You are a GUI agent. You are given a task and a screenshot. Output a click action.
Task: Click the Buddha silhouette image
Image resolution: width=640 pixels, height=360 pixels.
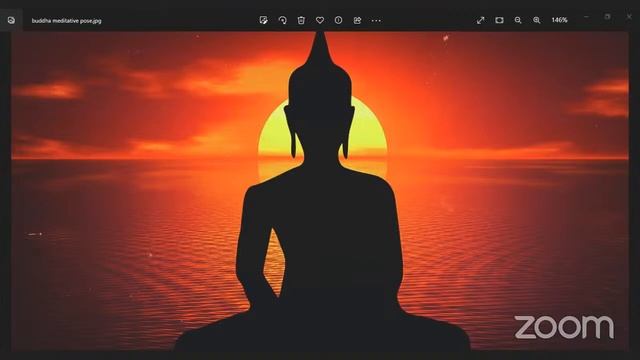pyautogui.click(x=321, y=192)
